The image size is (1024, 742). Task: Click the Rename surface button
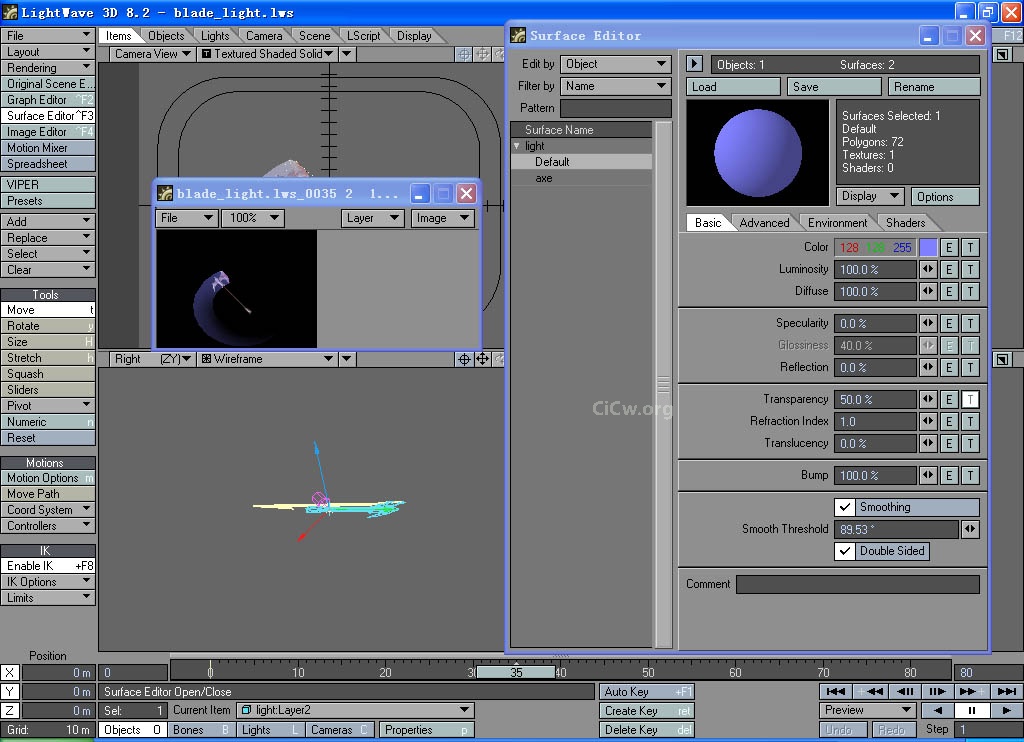pos(934,87)
